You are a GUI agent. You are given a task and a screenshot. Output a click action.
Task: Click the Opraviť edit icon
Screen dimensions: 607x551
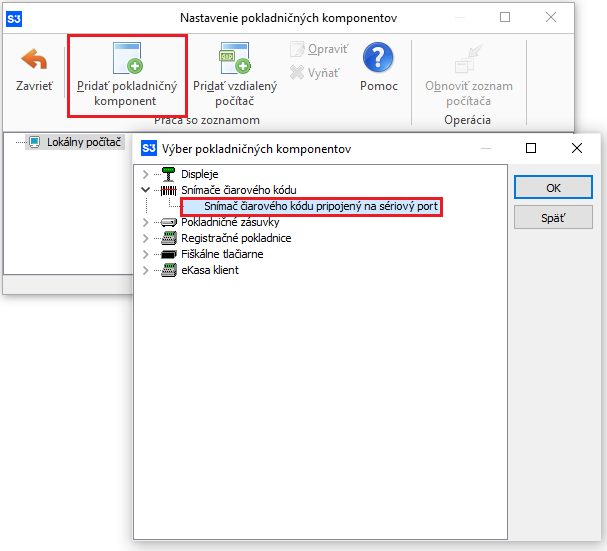pos(297,49)
